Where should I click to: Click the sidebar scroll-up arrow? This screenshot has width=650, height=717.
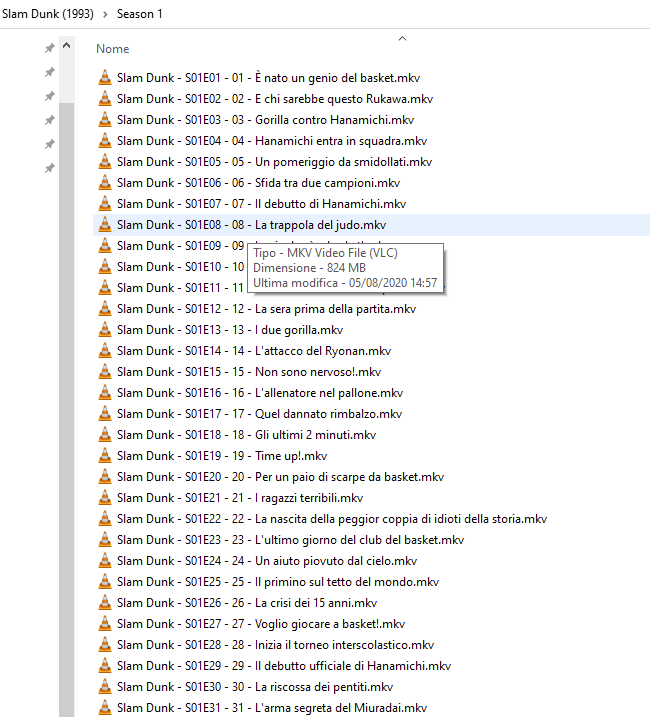tap(66, 45)
